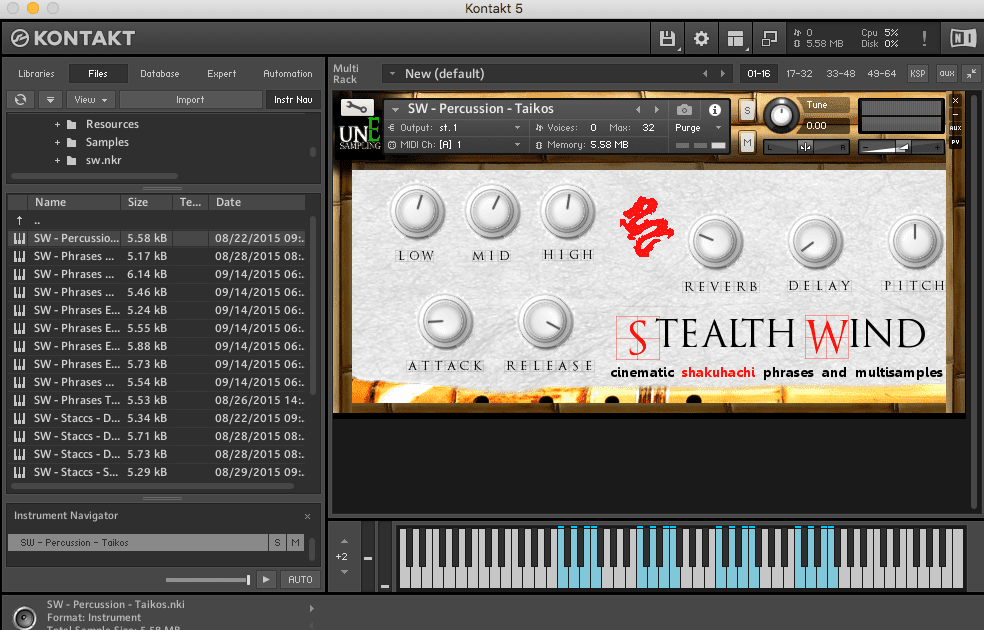Image resolution: width=984 pixels, height=630 pixels.
Task: Open eject drive dropdown in browser
Action: [50, 100]
